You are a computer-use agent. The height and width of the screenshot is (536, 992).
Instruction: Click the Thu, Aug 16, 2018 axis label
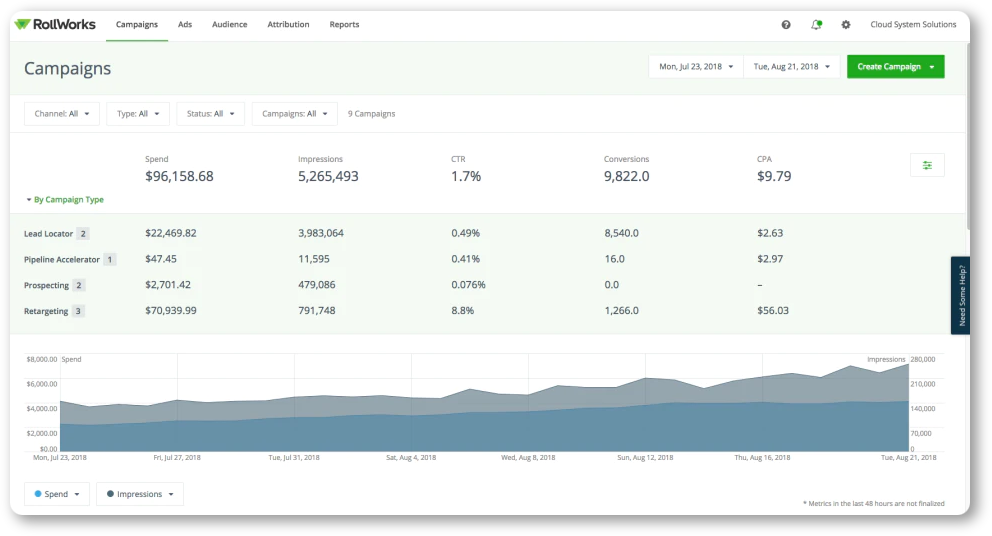[x=762, y=458]
